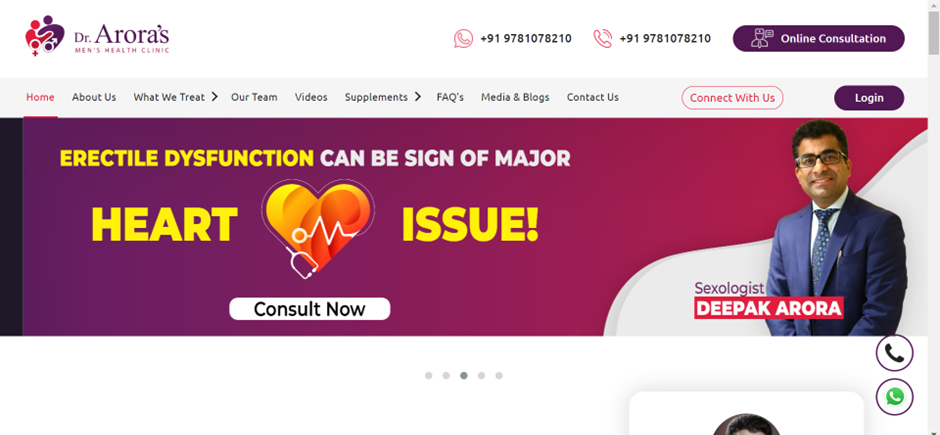Viewport: 940px width, 435px height.
Task: Click the doctor icon in Online Consultation button
Action: (762, 38)
